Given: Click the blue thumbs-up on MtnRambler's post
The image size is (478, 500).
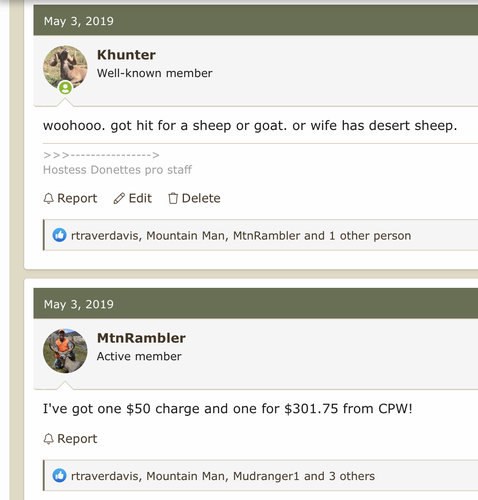Looking at the screenshot, I should (59, 476).
